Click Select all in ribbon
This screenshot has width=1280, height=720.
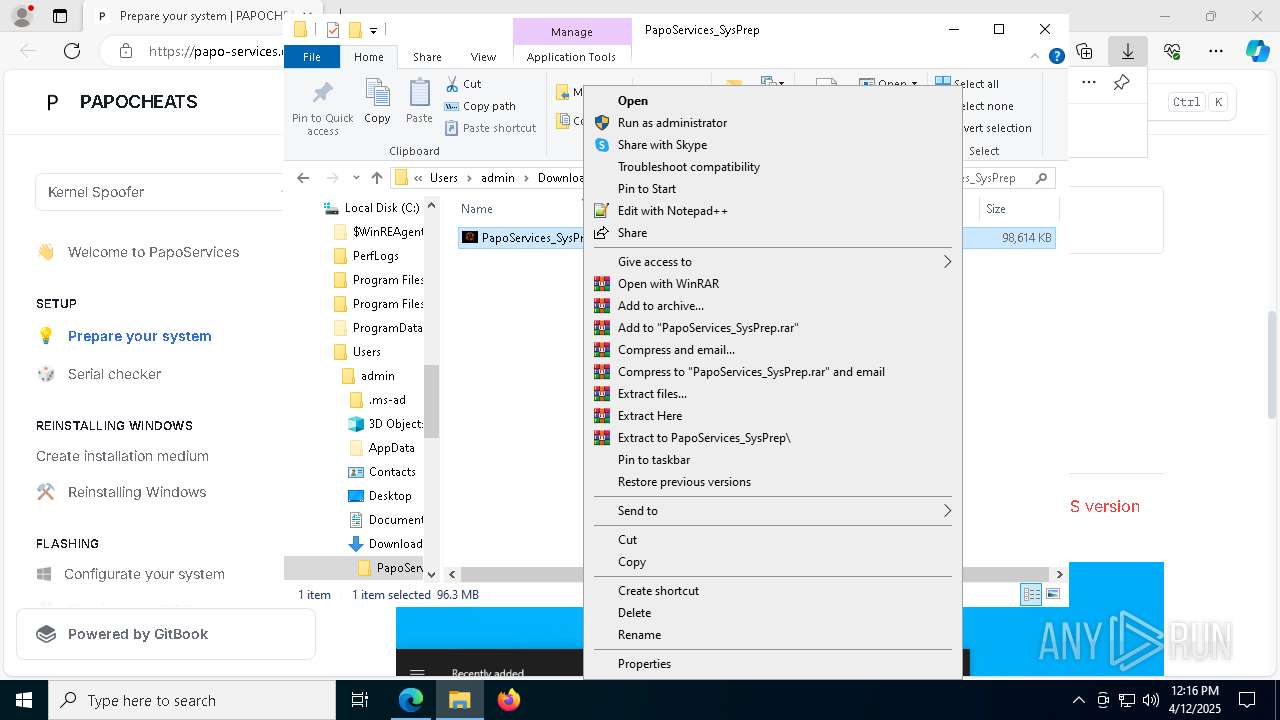click(x=967, y=84)
